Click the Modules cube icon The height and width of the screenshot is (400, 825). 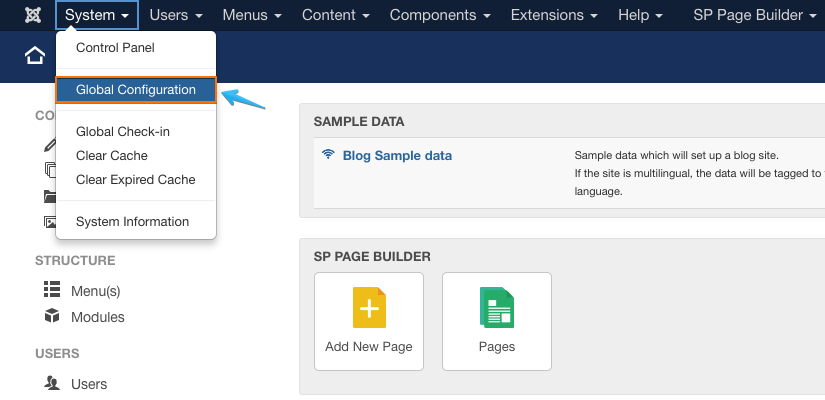point(52,316)
